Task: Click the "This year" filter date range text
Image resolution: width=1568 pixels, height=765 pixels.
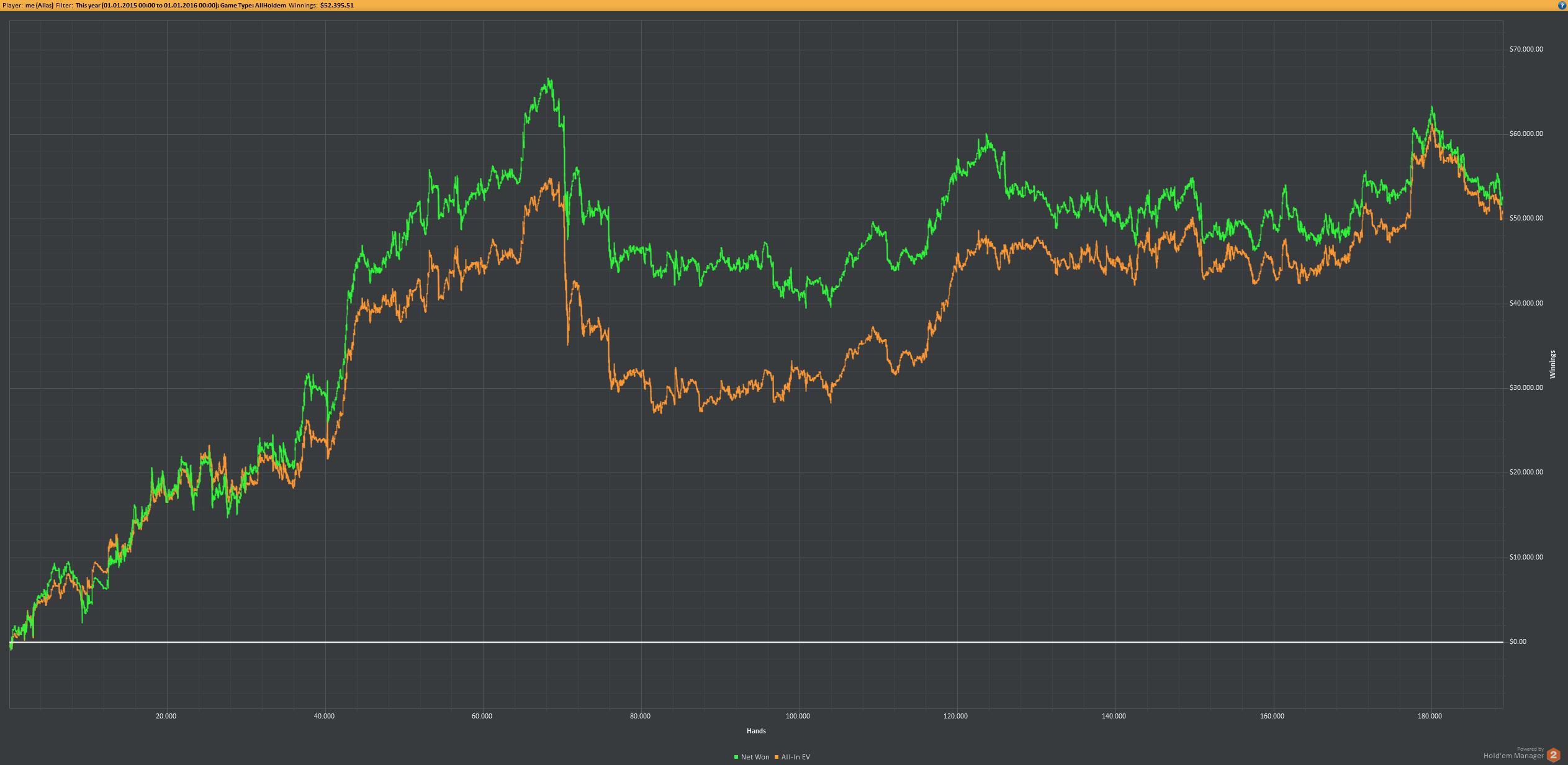Action: pyautogui.click(x=146, y=5)
